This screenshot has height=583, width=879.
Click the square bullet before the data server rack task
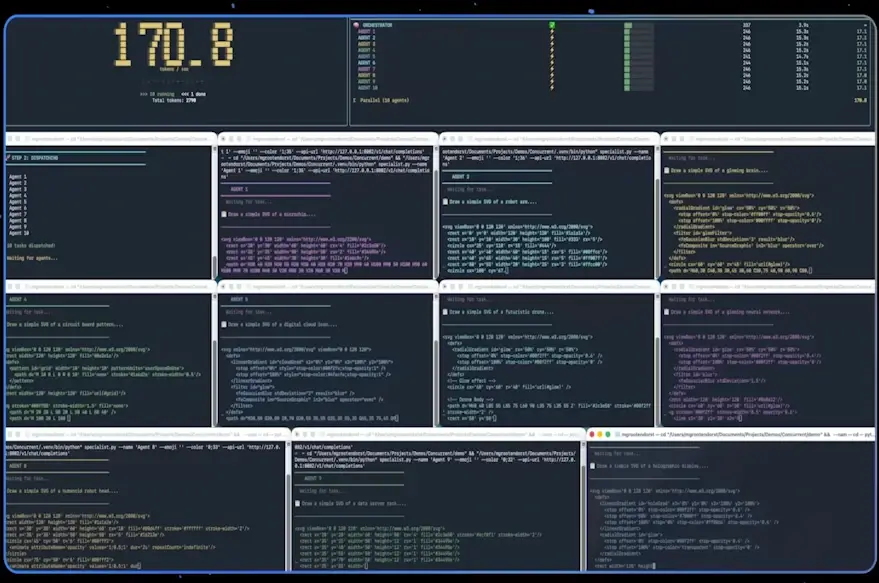[x=296, y=503]
